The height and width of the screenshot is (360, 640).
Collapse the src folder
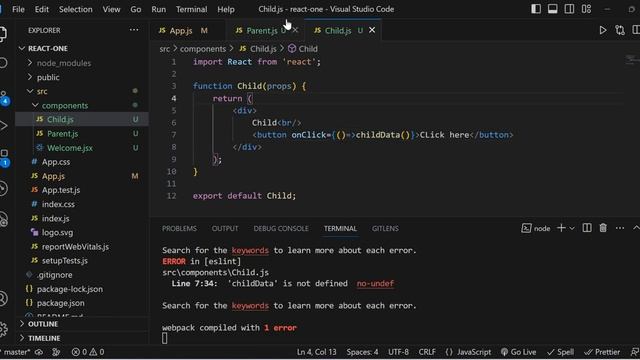coord(82,91)
